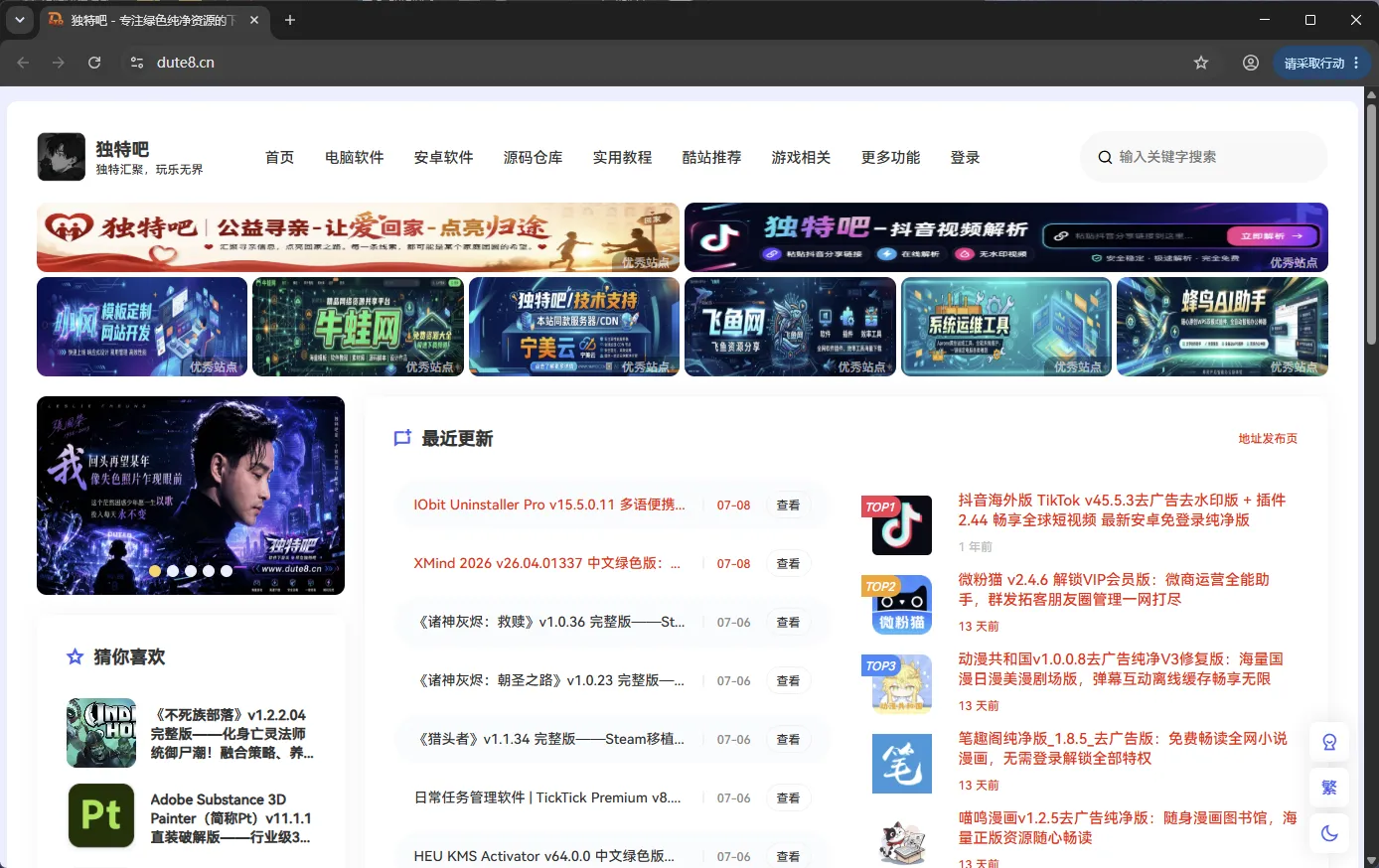This screenshot has width=1379, height=868.
Task: Click the customer service floating icon
Action: (1329, 742)
